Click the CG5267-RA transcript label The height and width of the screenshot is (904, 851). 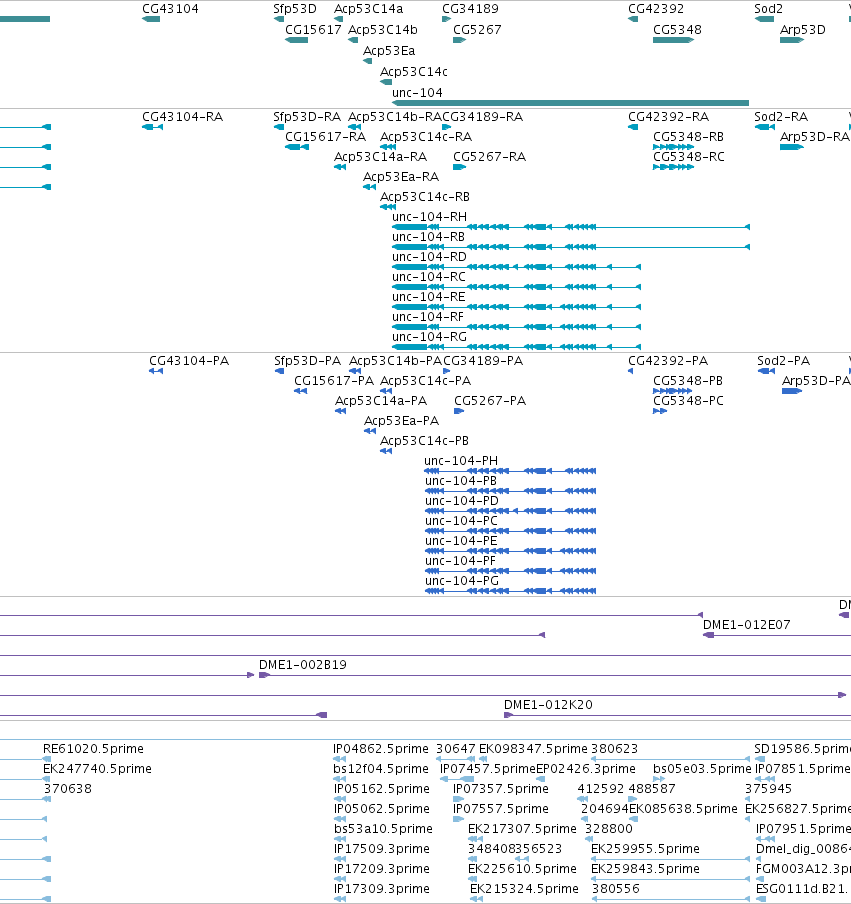tap(489, 157)
